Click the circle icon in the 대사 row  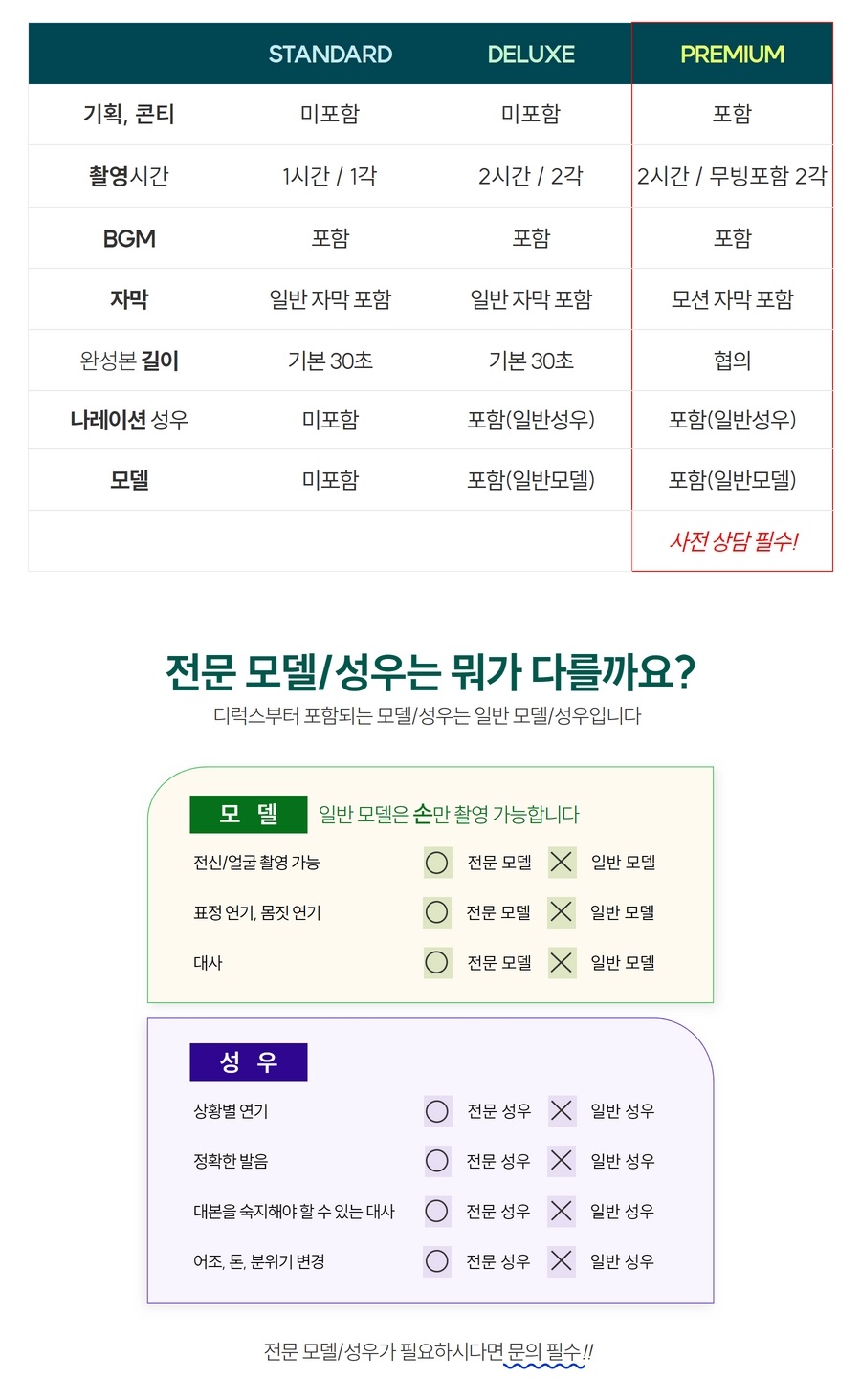coord(437,962)
